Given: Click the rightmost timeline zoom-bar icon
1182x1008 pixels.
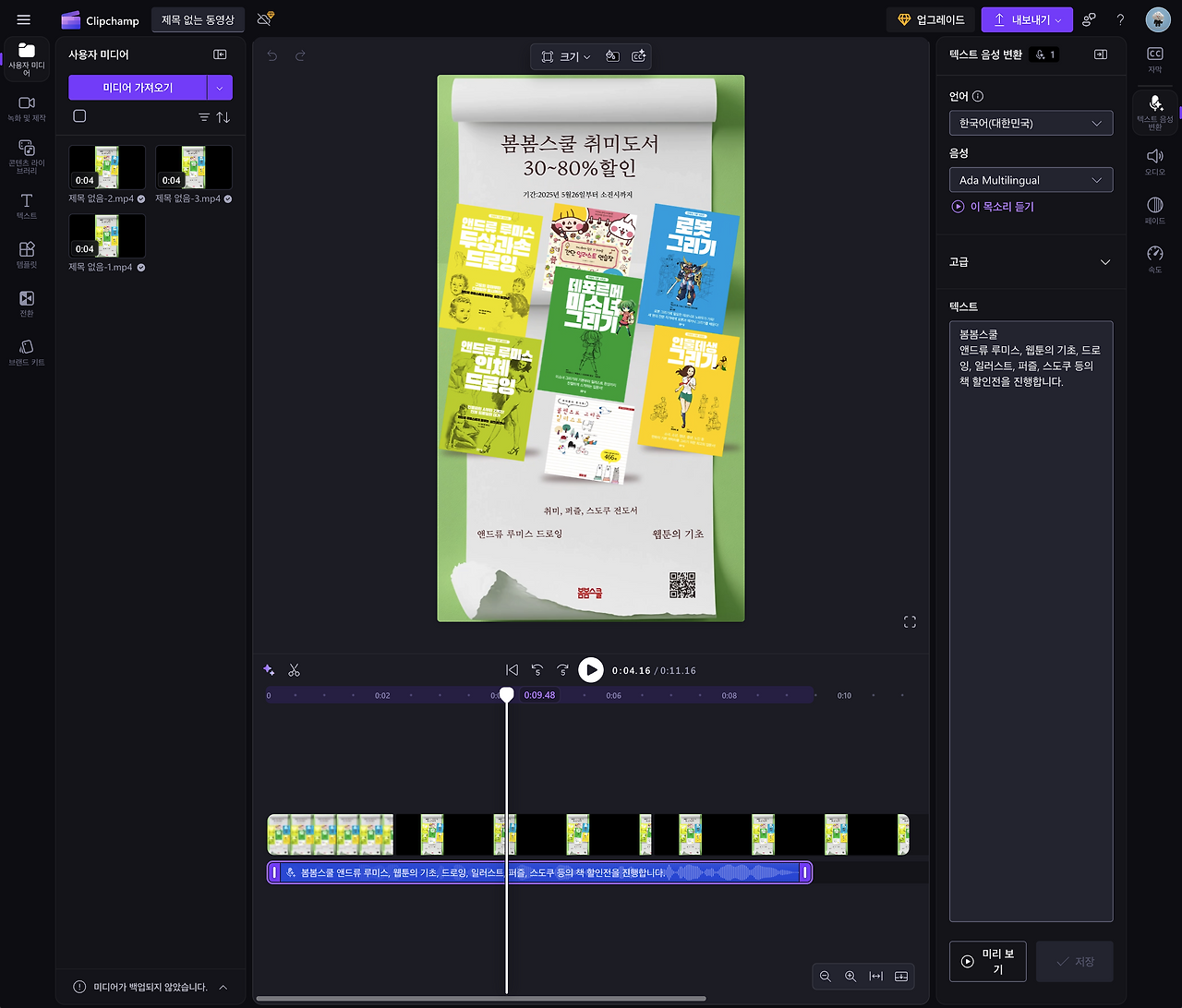Looking at the screenshot, I should coord(901,976).
